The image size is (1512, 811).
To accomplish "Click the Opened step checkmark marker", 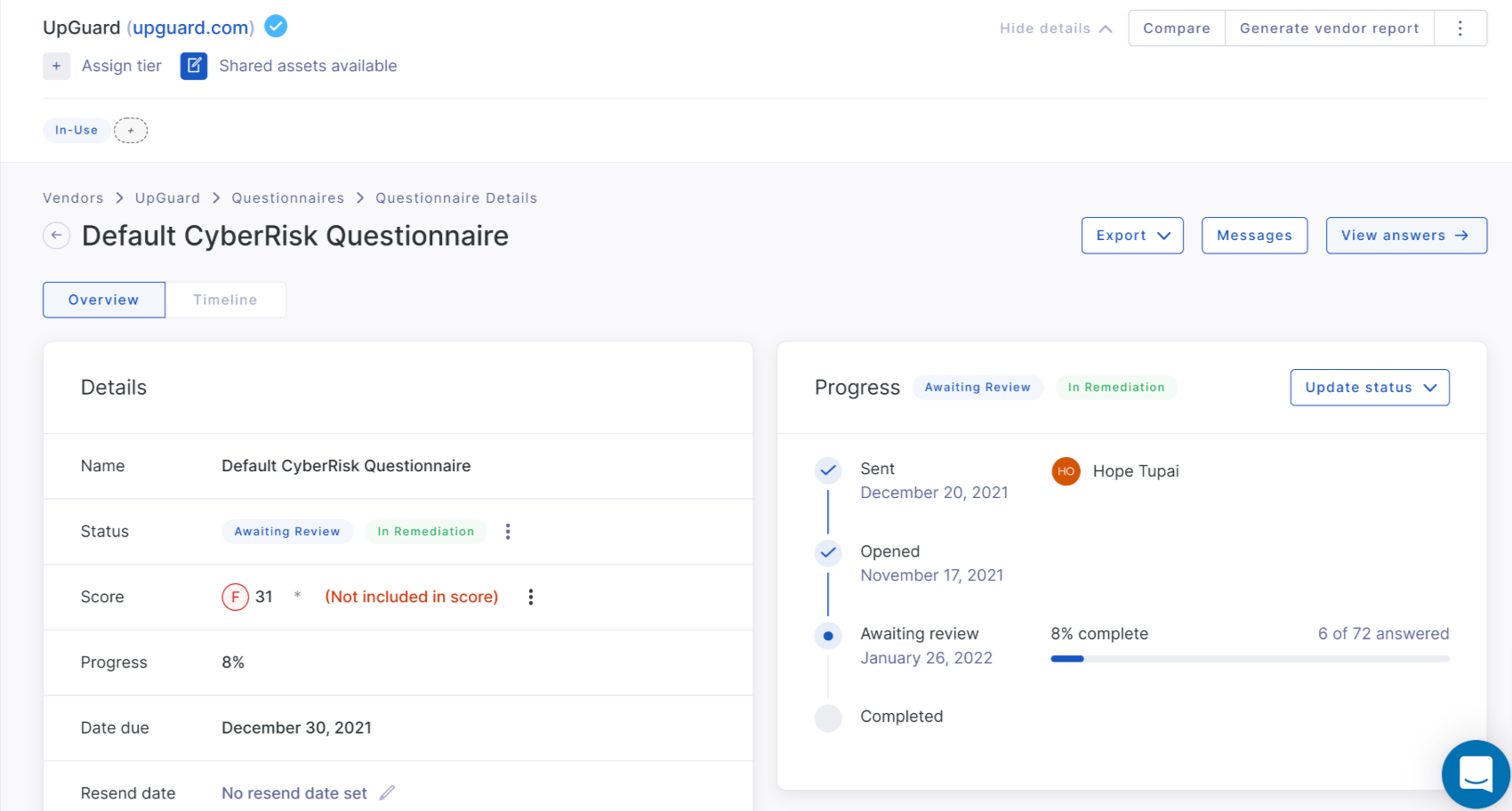I will 828,552.
